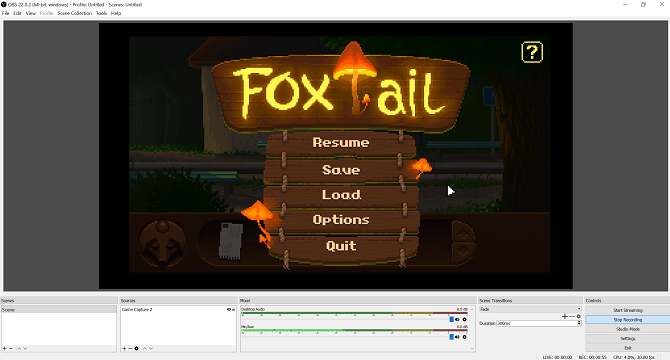Toggle visibility eye of Game Capture 2
This screenshot has height=360, width=670.
[x=229, y=310]
